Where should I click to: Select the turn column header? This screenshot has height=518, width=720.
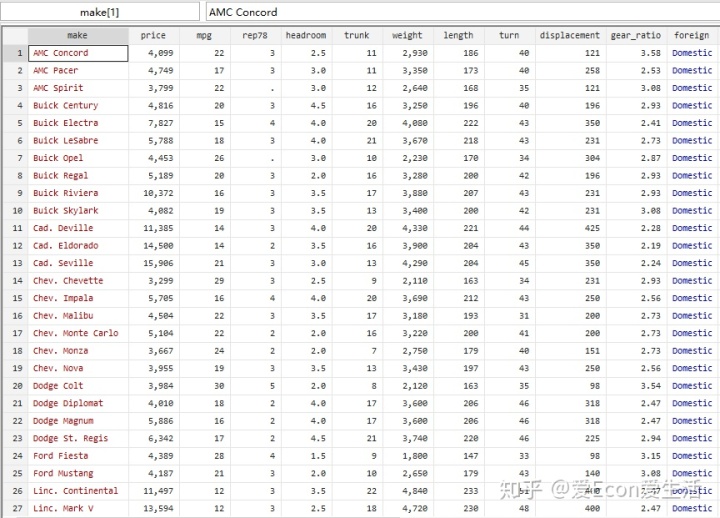click(x=510, y=35)
